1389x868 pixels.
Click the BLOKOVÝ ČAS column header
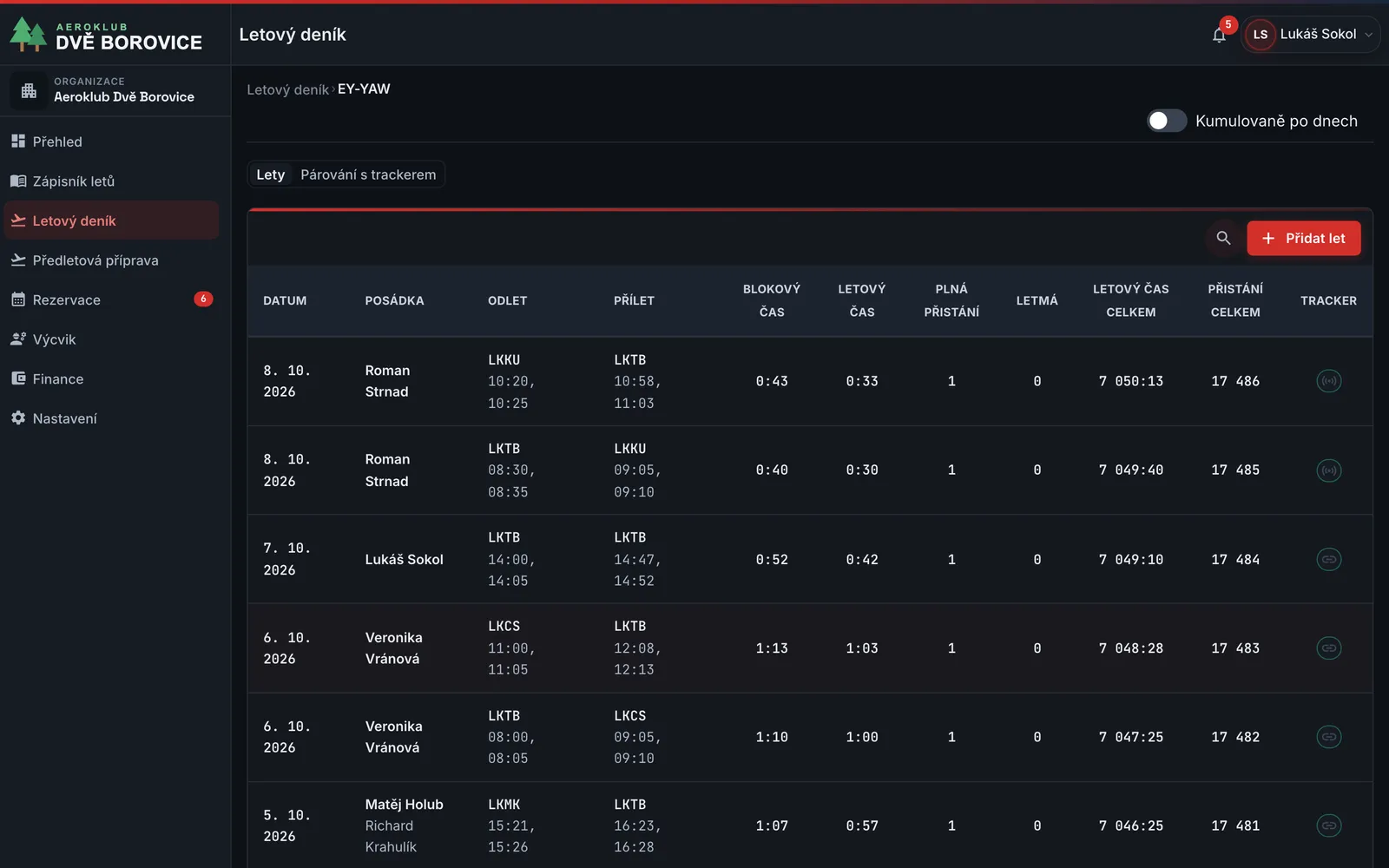(772, 300)
